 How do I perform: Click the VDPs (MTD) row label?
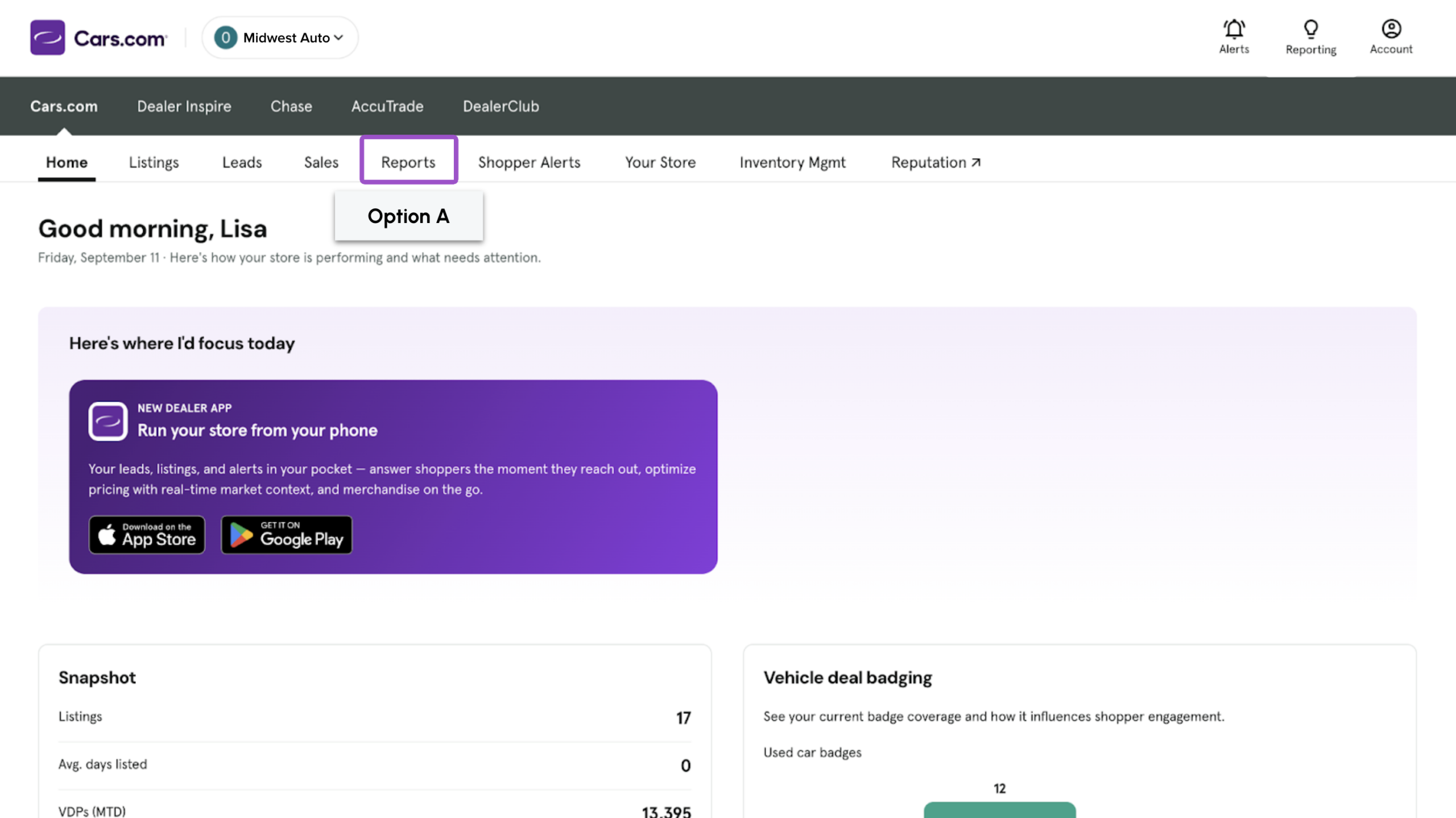pos(92,811)
